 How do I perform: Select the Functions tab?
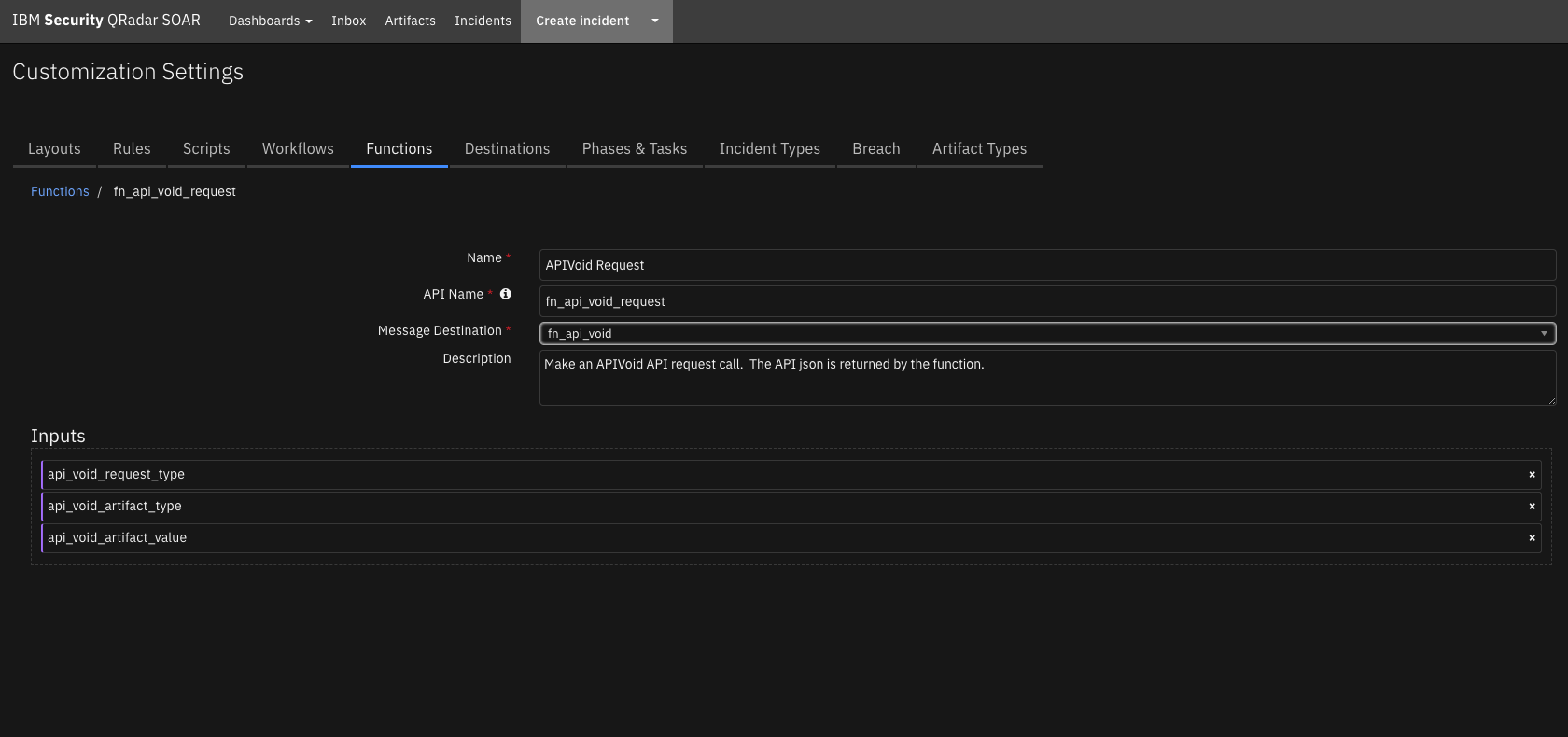pos(399,149)
